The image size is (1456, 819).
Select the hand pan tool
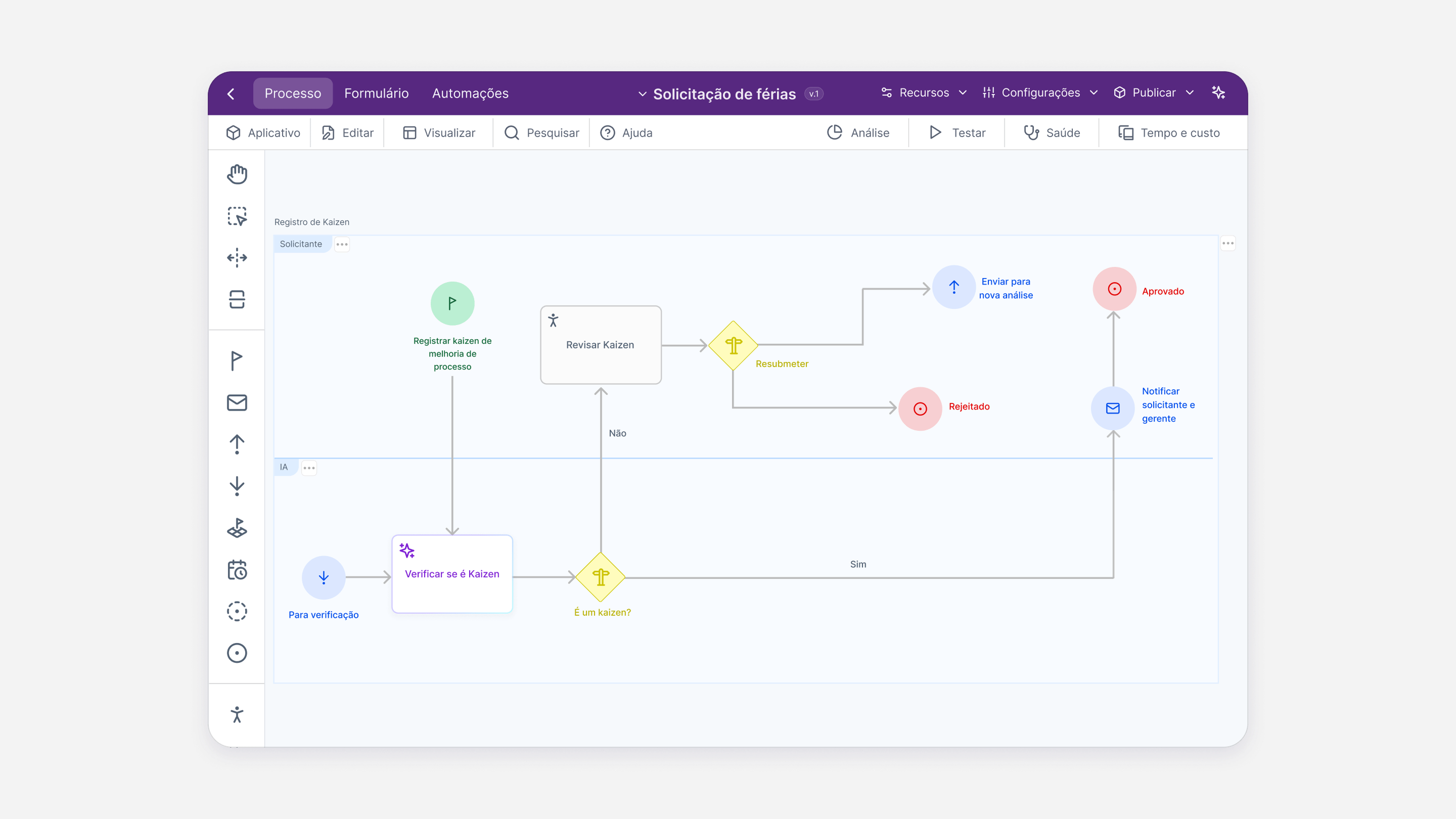point(237,174)
